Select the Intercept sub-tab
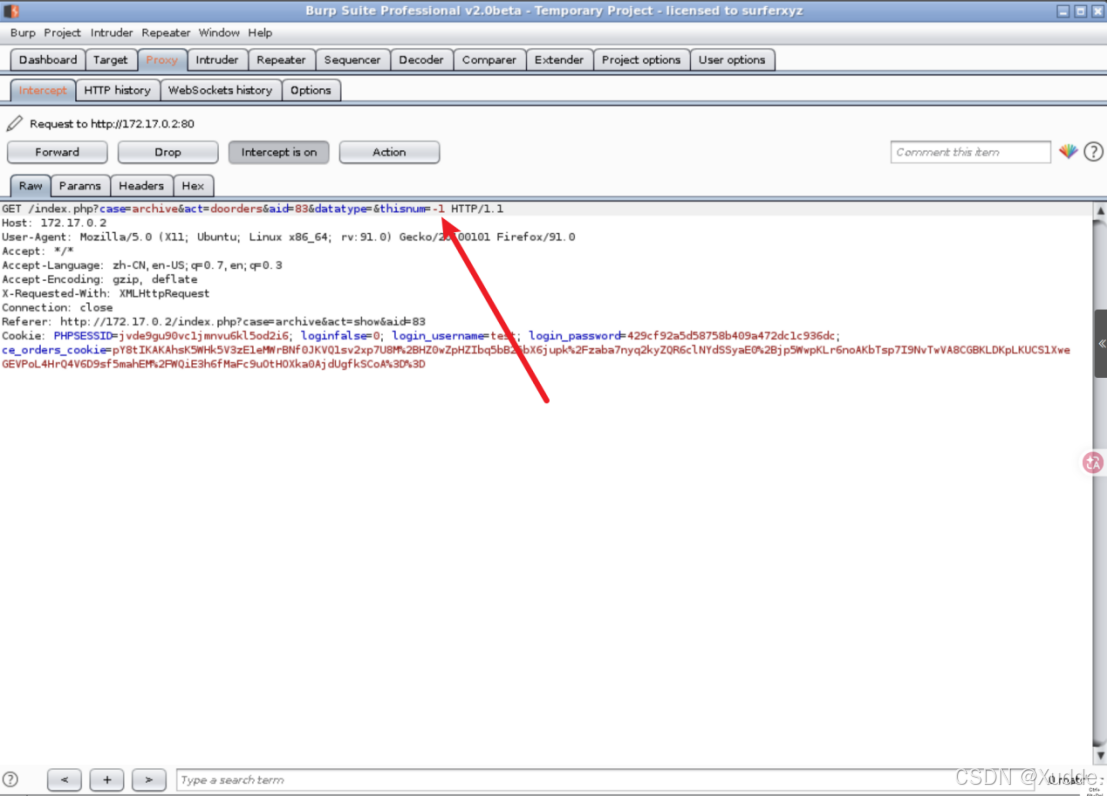 tap(42, 90)
